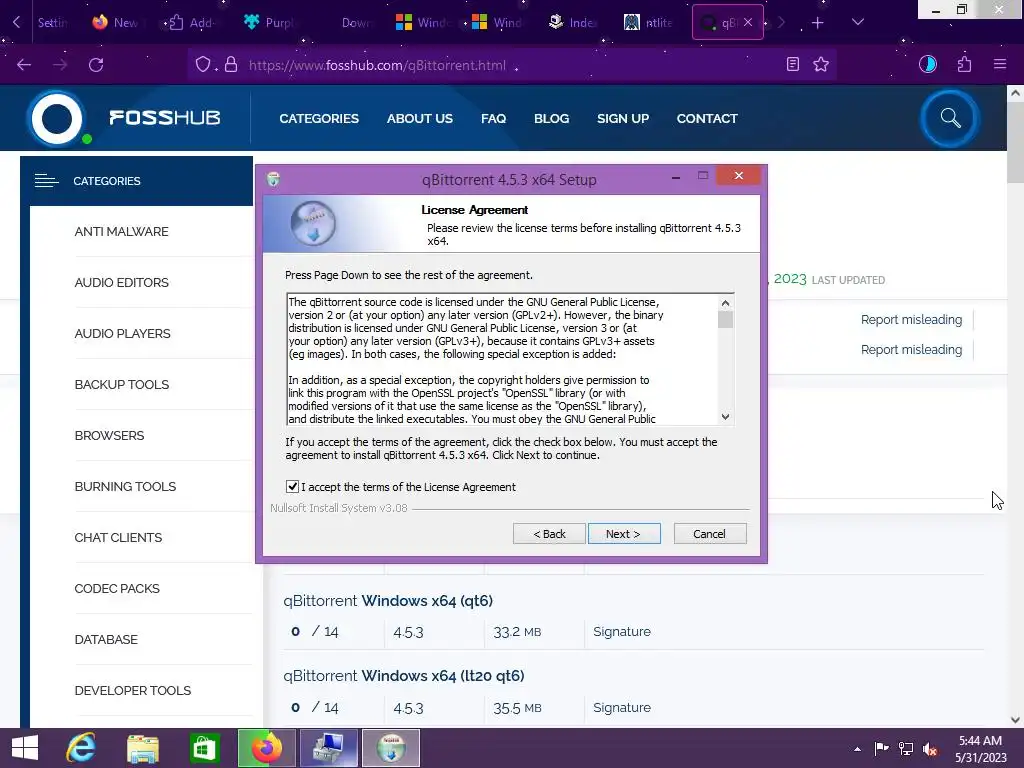The image size is (1024, 768).
Task: Click the muted volume tray icon
Action: coord(930,748)
